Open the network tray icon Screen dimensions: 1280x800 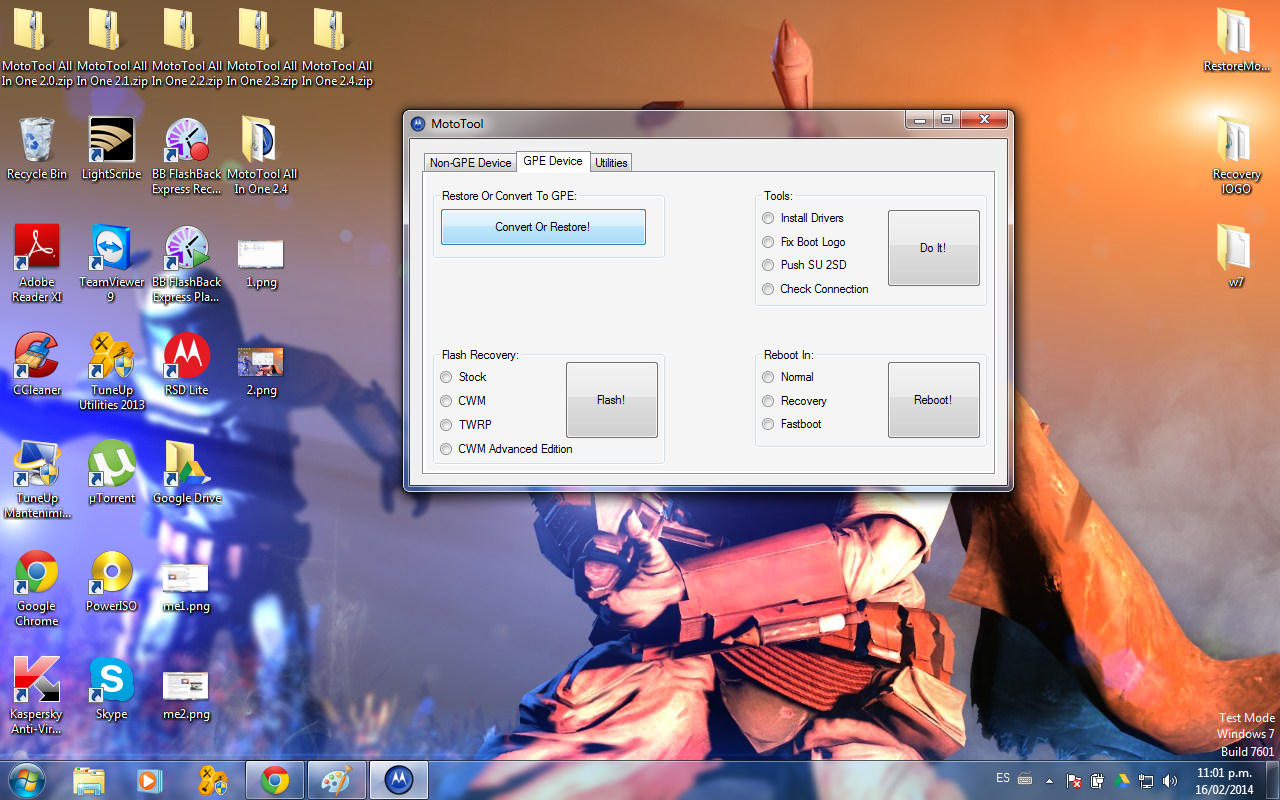pos(1146,780)
